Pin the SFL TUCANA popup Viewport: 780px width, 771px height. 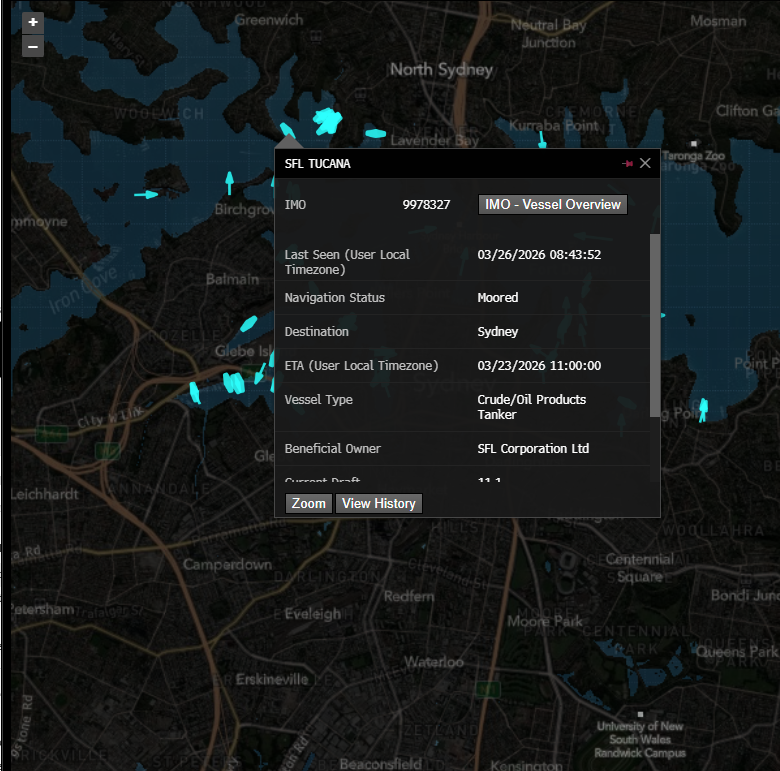(x=627, y=163)
